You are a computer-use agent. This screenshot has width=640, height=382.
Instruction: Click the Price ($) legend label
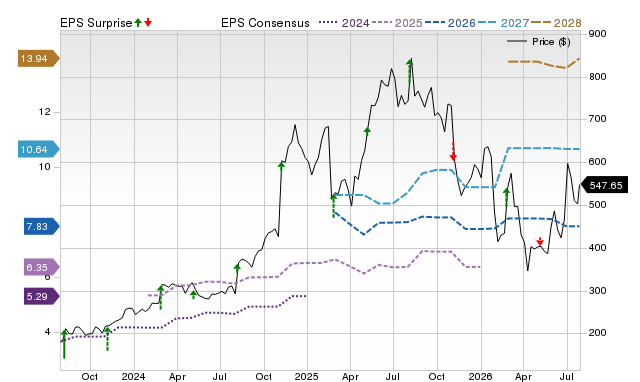(551, 42)
